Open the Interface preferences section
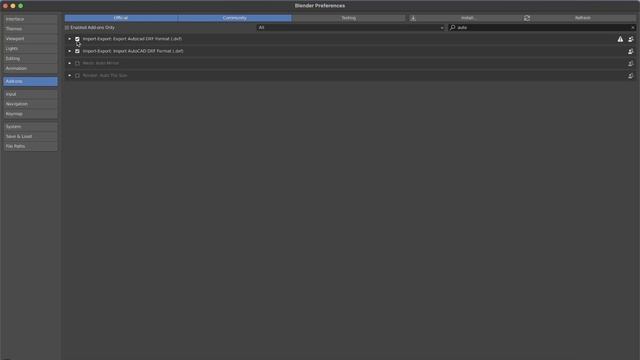The image size is (640, 360). [x=30, y=19]
